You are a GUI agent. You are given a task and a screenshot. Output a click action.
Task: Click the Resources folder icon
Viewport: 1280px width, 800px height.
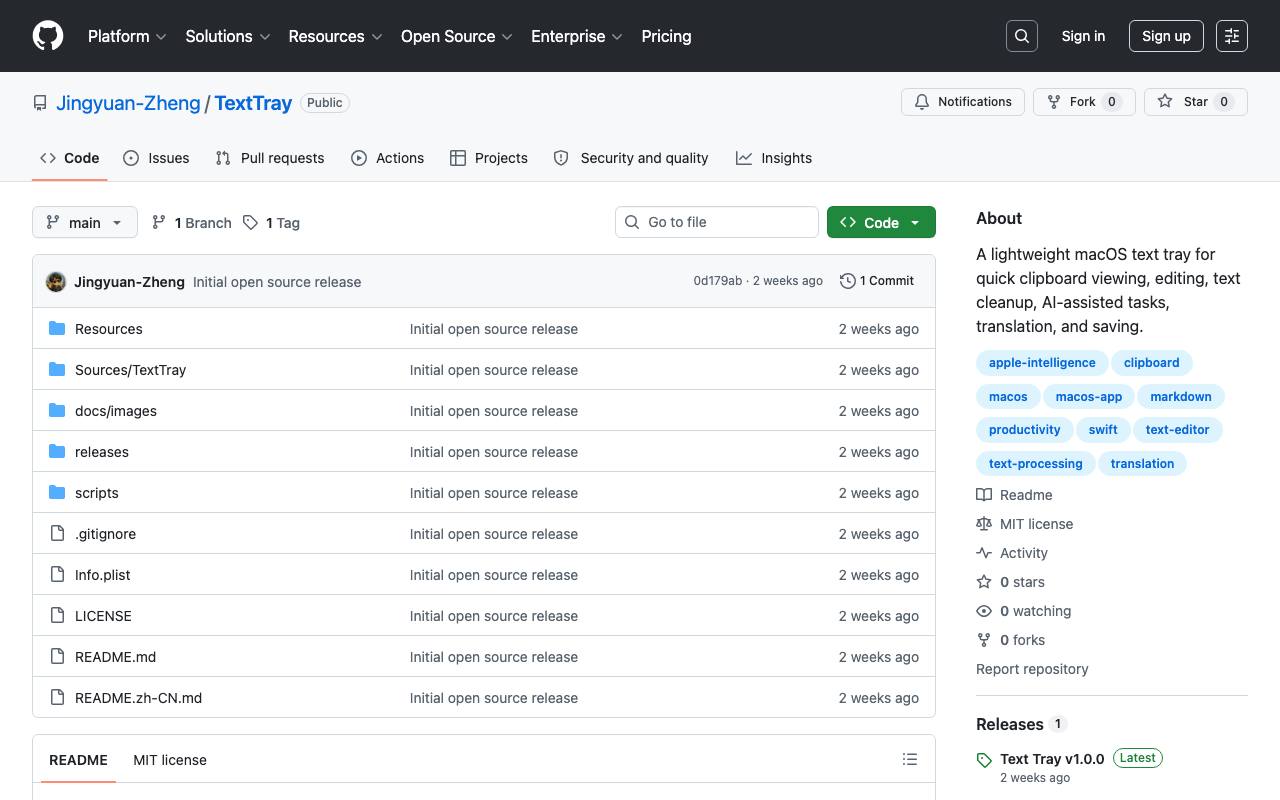coord(57,329)
